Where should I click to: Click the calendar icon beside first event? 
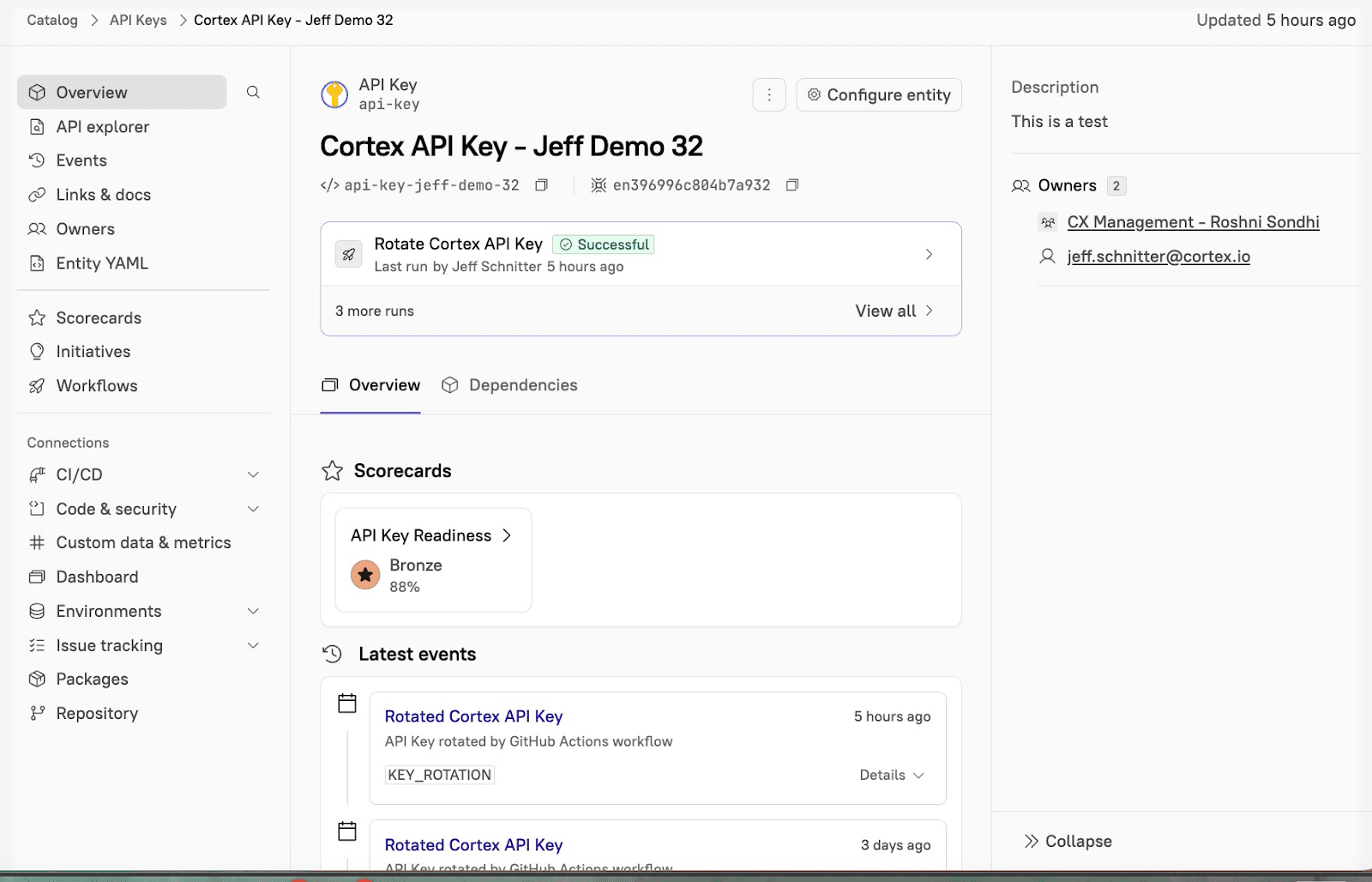(347, 704)
